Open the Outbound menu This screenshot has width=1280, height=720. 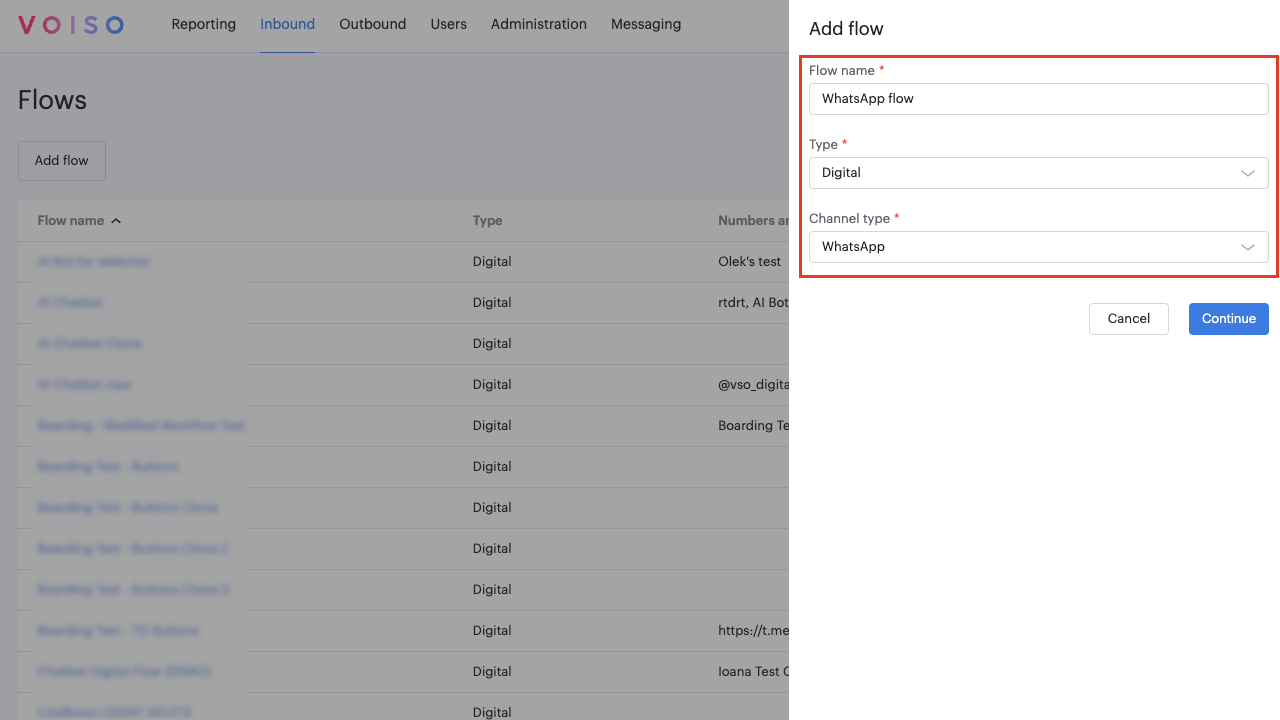[x=373, y=24]
